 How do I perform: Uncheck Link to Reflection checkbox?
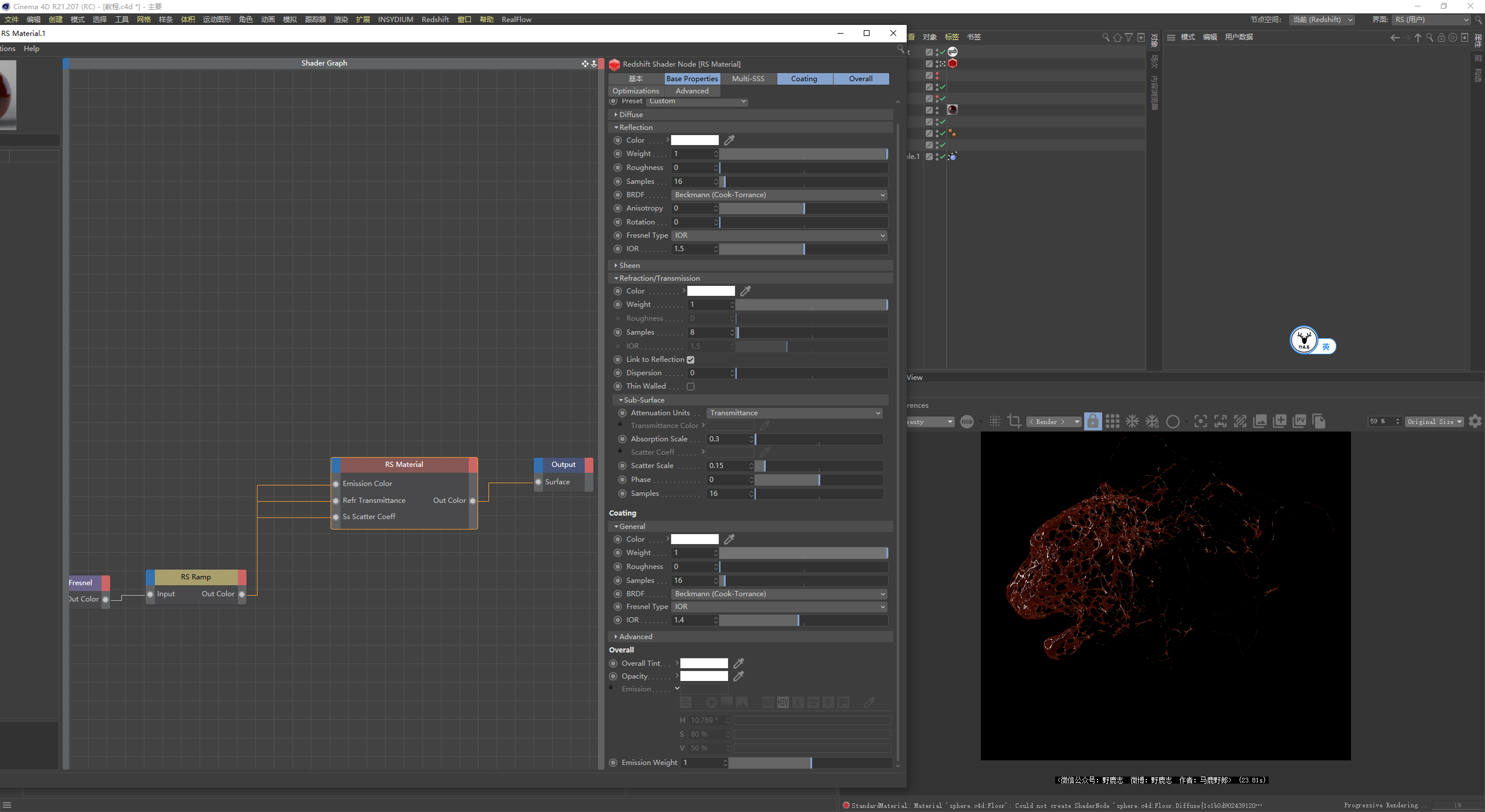[x=690, y=360]
